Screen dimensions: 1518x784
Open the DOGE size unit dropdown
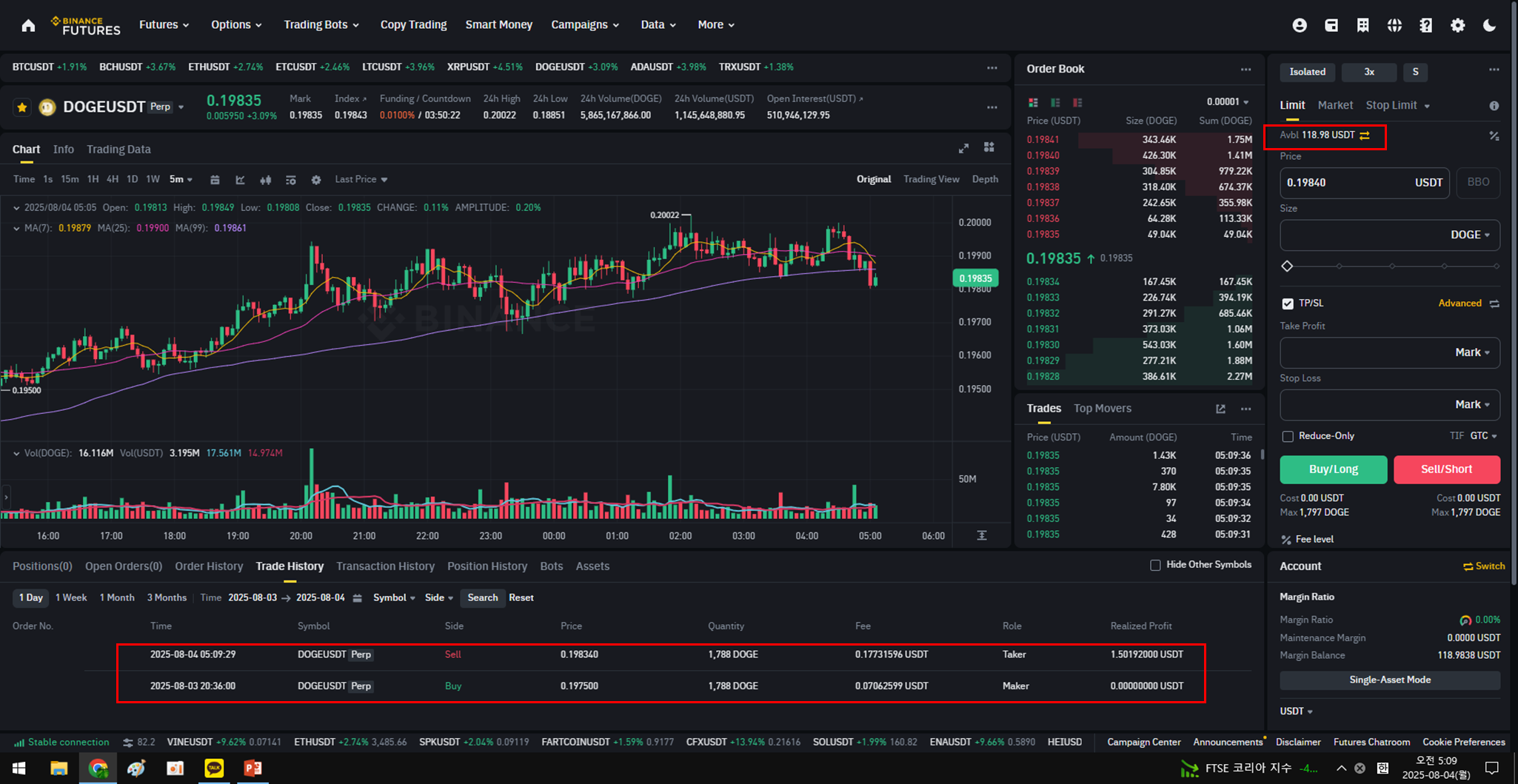coord(1470,235)
